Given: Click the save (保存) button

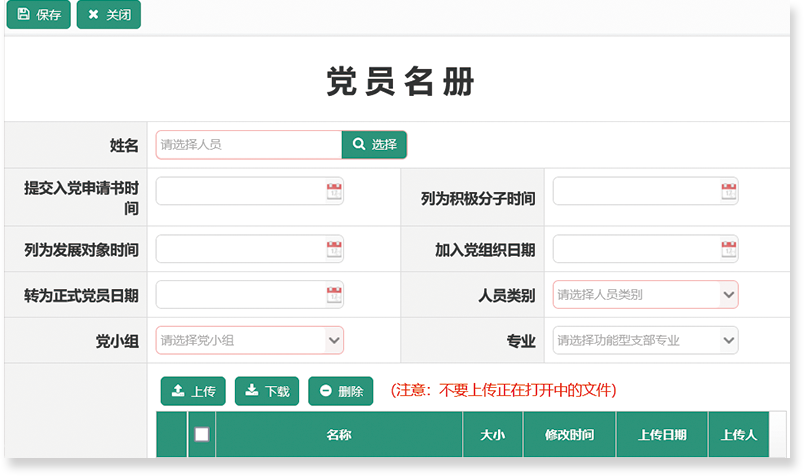Looking at the screenshot, I should [x=38, y=15].
